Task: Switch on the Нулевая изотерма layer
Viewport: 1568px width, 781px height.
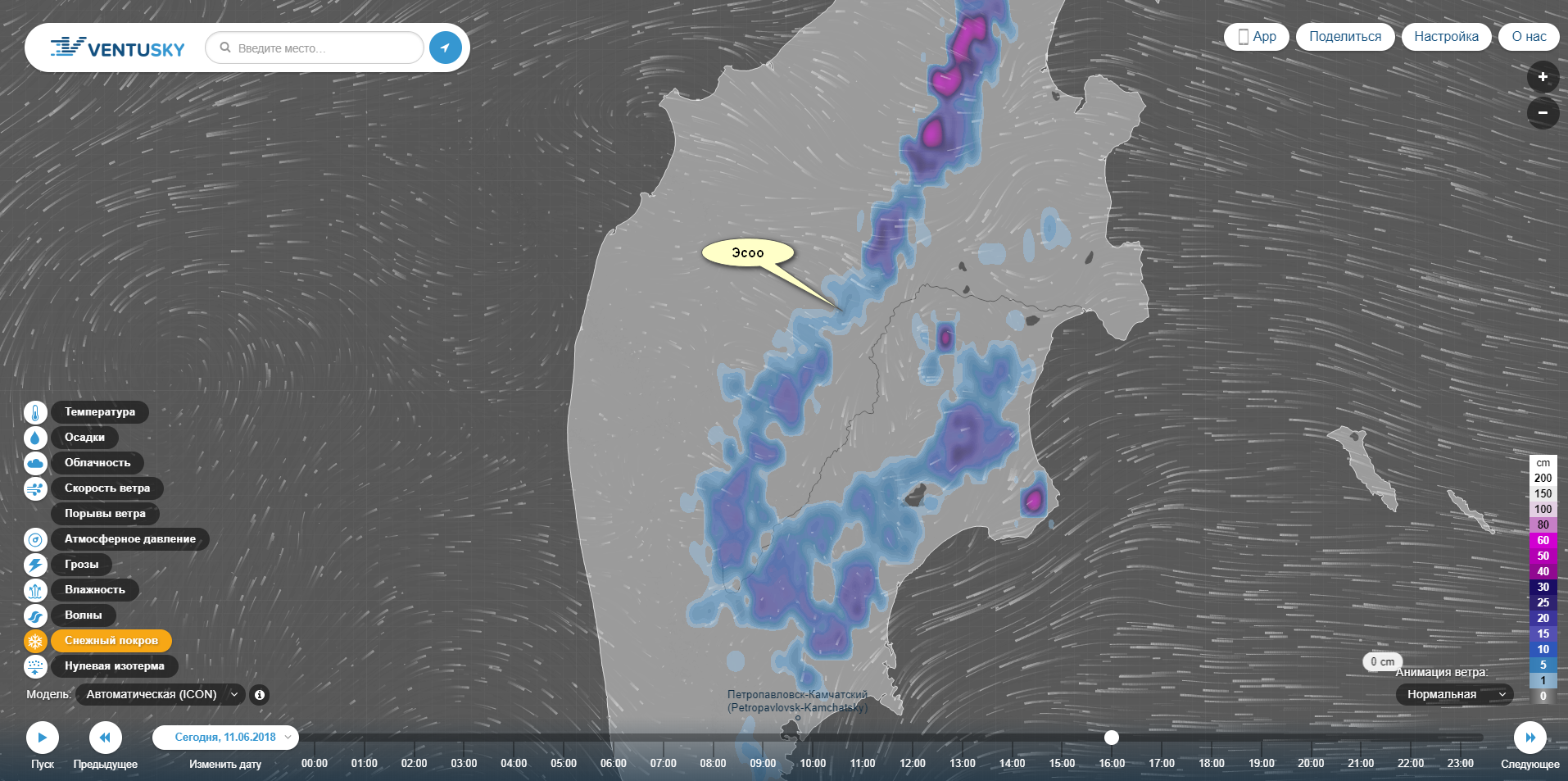Action: click(114, 666)
